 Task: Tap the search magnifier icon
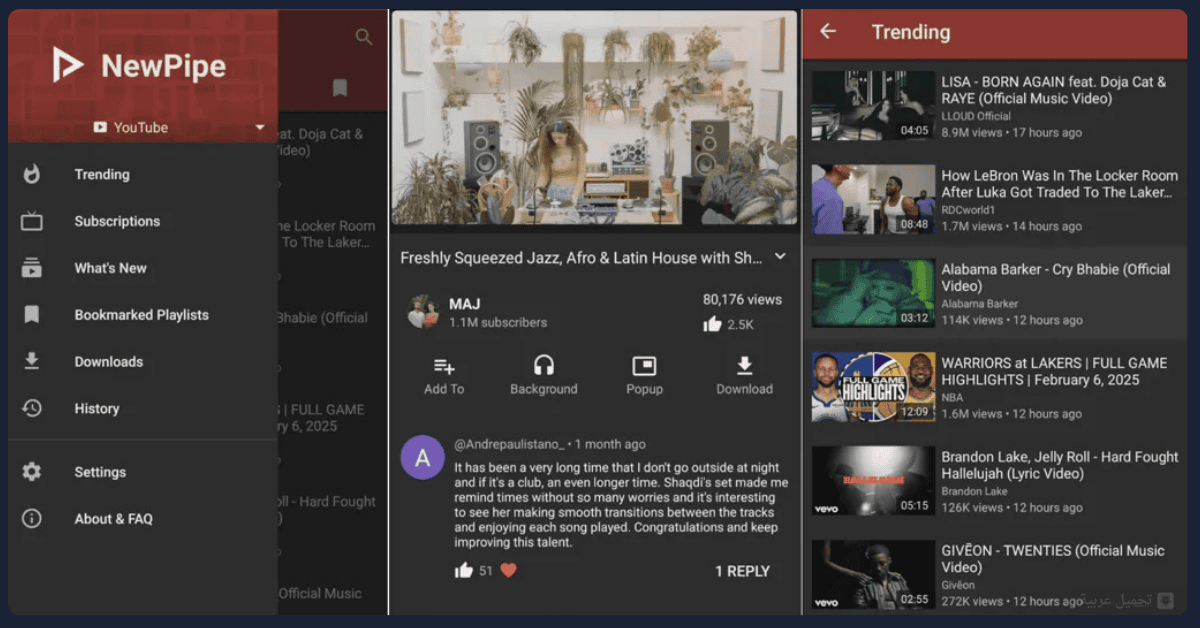click(364, 37)
